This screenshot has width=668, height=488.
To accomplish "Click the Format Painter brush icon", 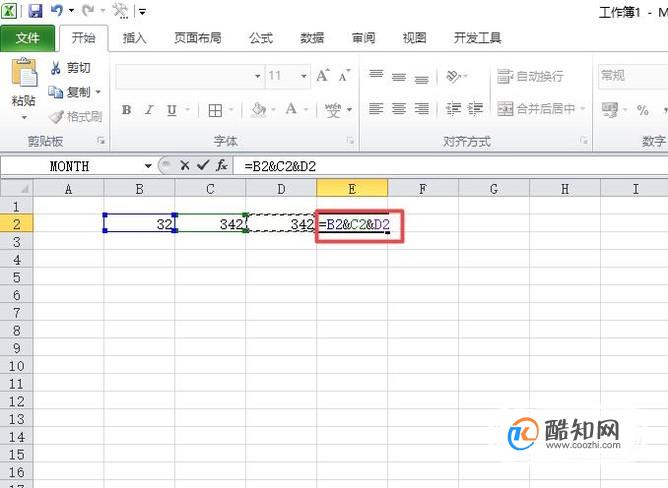I will (x=56, y=116).
